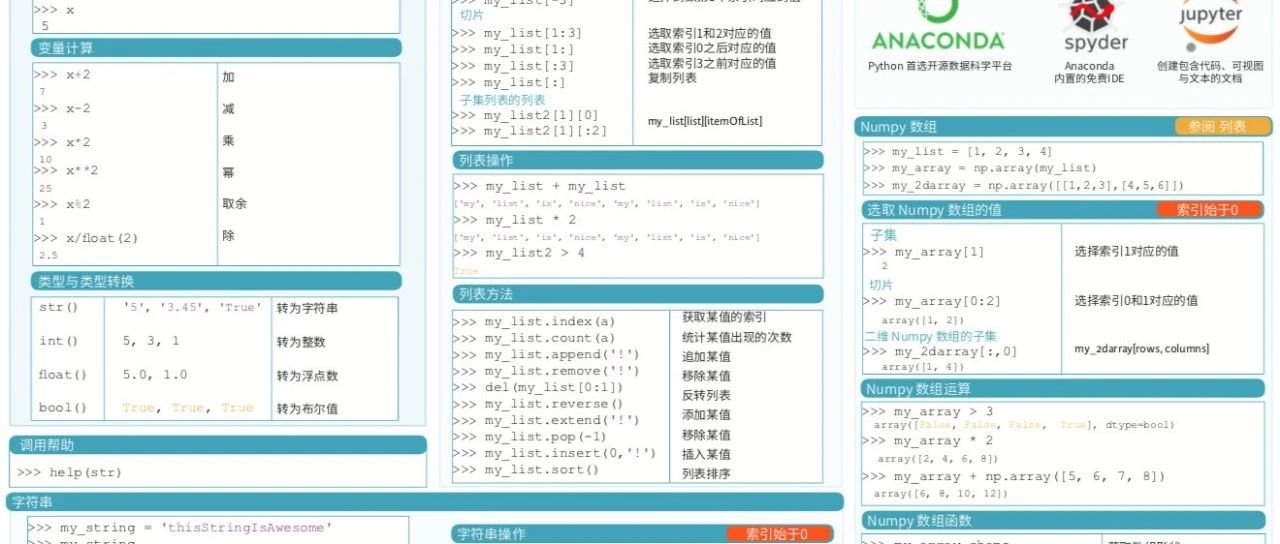Select the 类型与类型转换 section header
Screen dimensions: 1280x544
tap(216, 281)
